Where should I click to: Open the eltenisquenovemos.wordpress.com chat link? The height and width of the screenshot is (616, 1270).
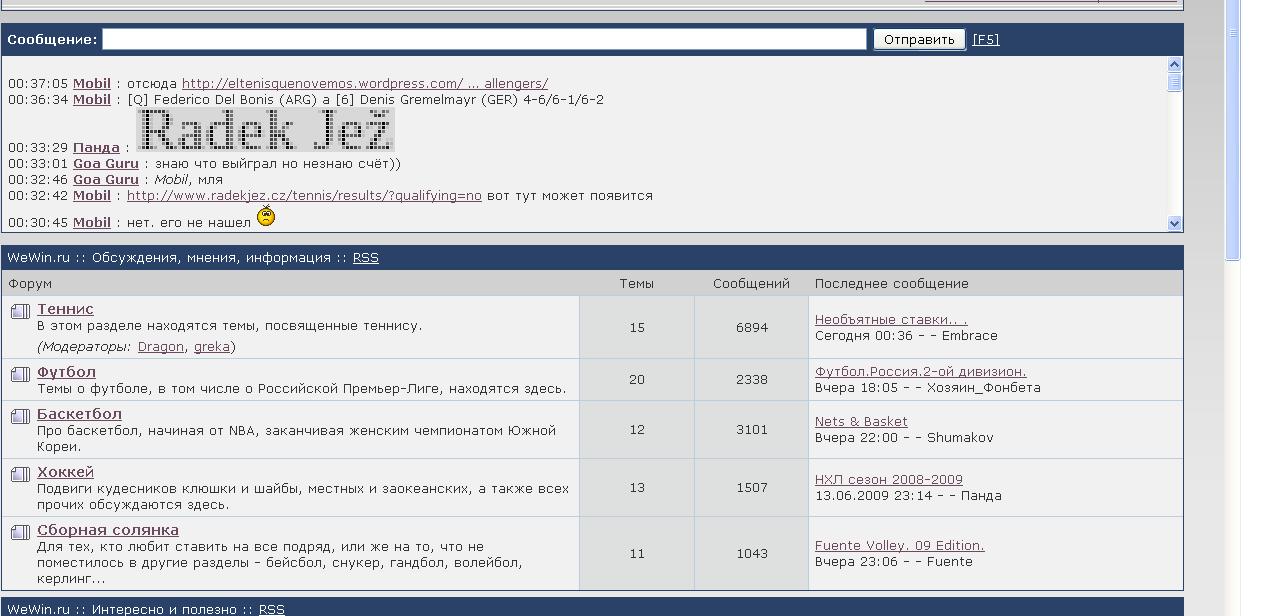(x=364, y=84)
